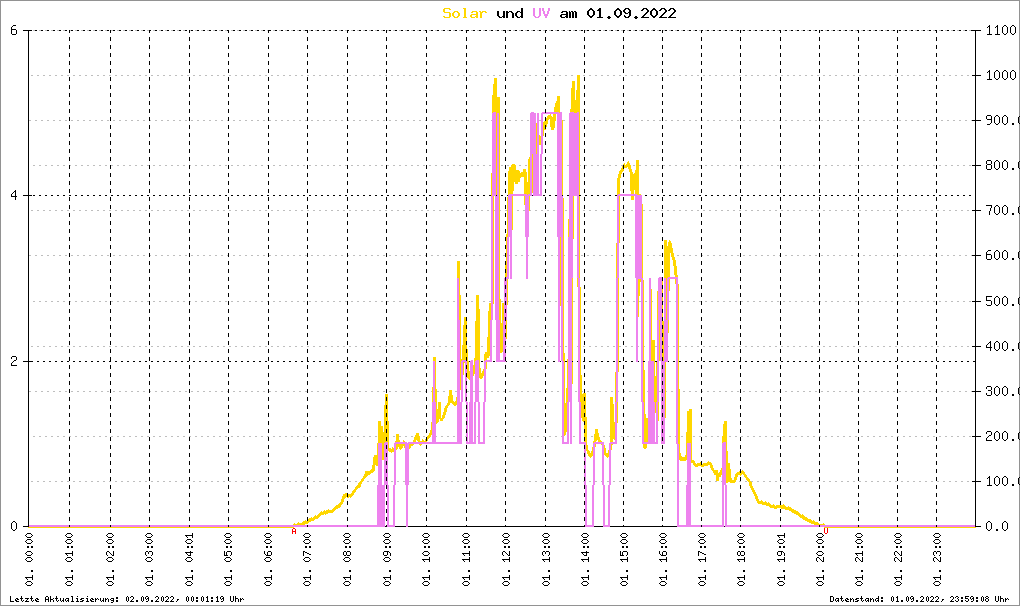The height and width of the screenshot is (606, 1020).
Task: Click the time axis label '01. 11:00'
Action: pos(466,559)
